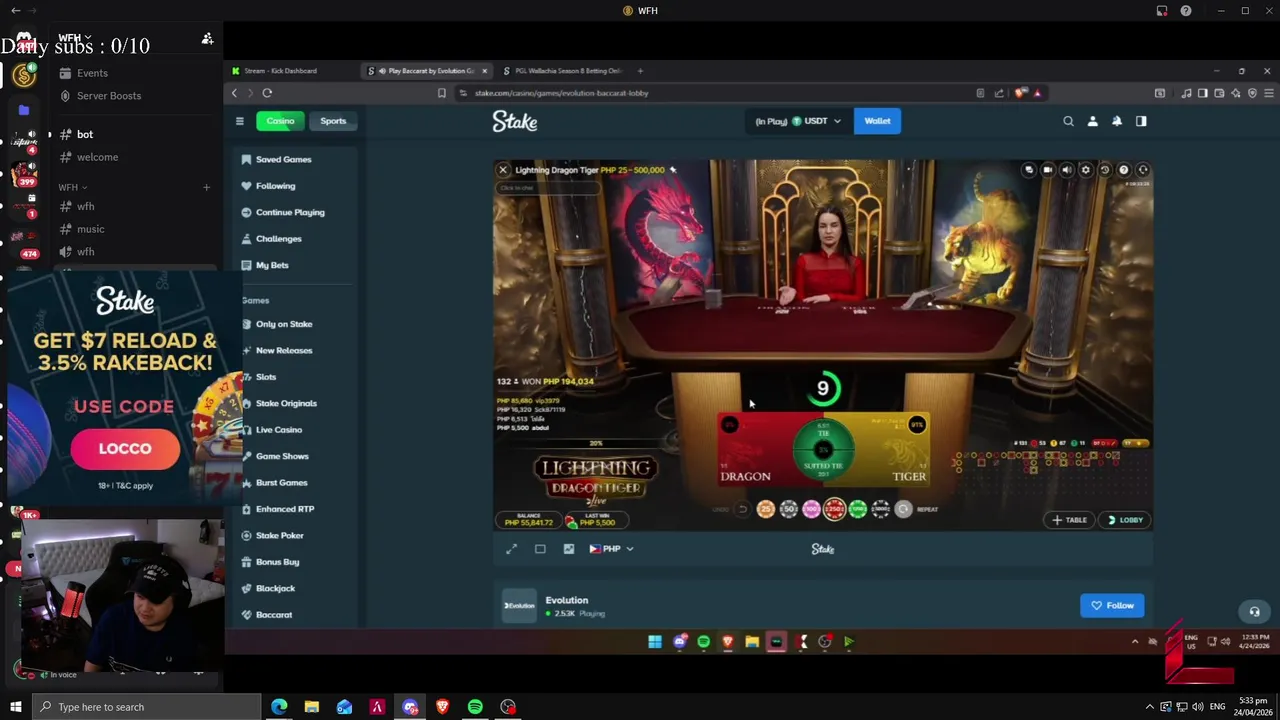This screenshot has width=1280, height=720.
Task: Open the Stake search icon
Action: [1068, 121]
